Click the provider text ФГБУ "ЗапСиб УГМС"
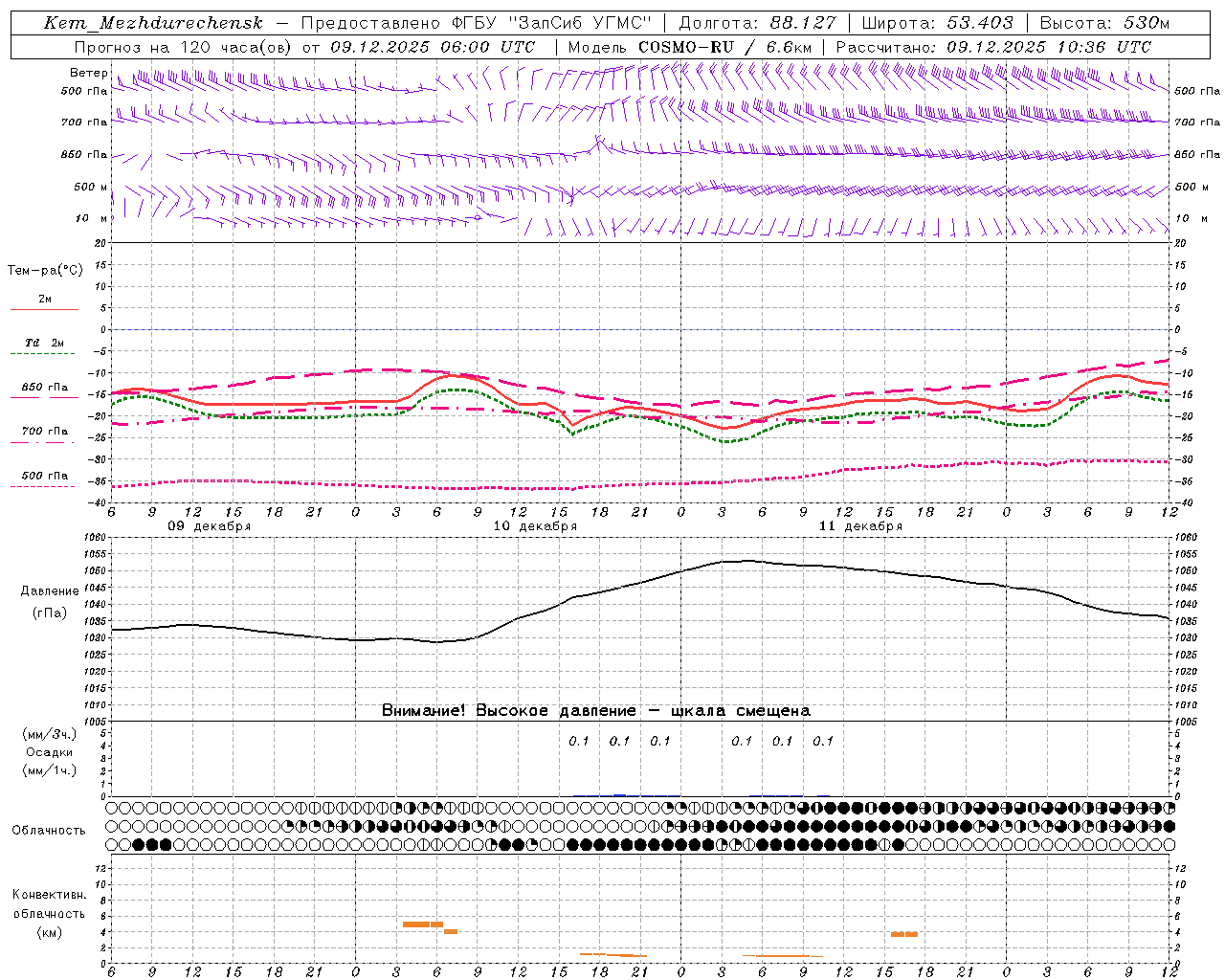This screenshot has width=1225, height=980. [x=551, y=23]
